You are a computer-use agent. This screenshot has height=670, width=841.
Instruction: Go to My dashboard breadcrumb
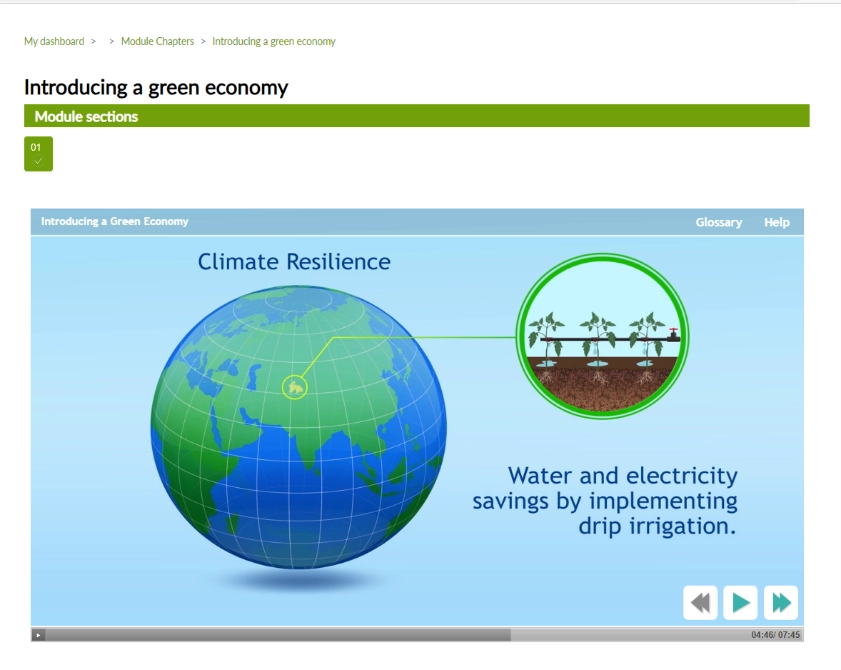point(54,41)
